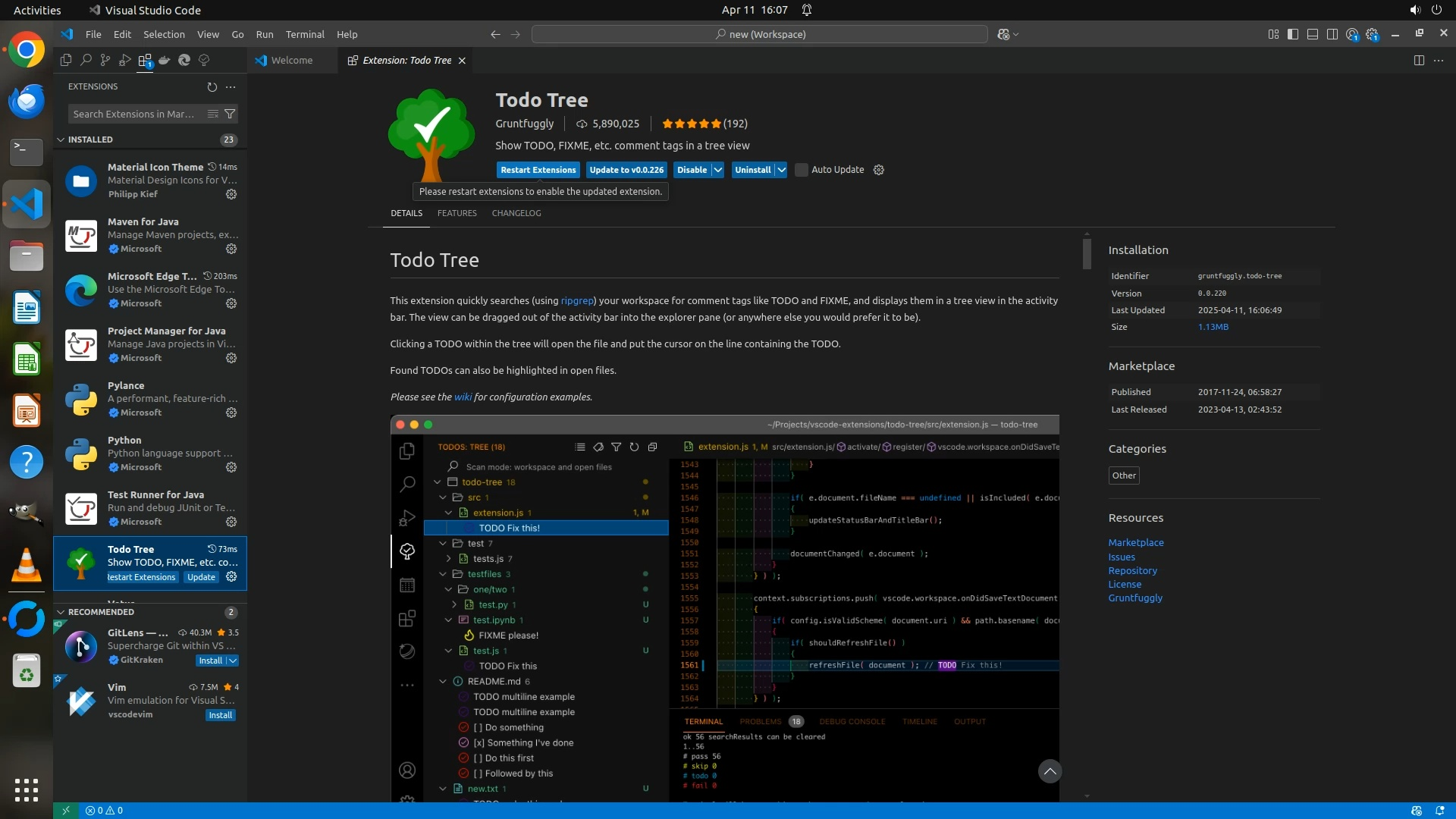Click the Filter Extensions funnel icon
Viewport: 1456px width, 819px height.
(230, 114)
